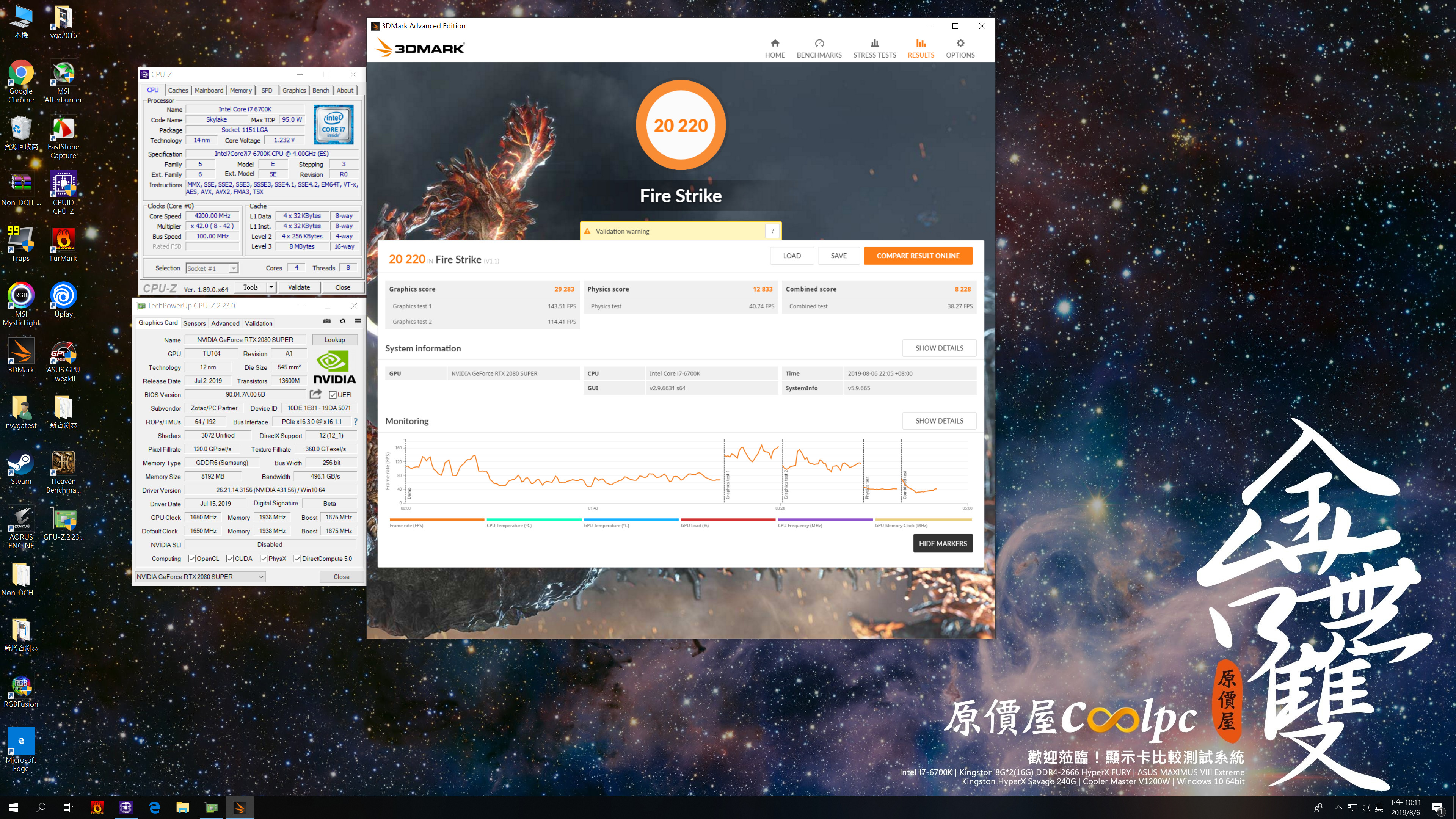1456x819 pixels.
Task: Open BENCHMARKS section in 3DMark
Action: pyautogui.click(x=819, y=49)
